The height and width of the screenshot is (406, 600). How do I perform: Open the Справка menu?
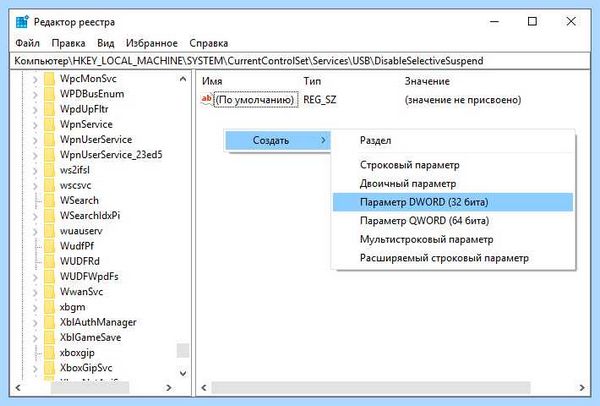pos(209,43)
